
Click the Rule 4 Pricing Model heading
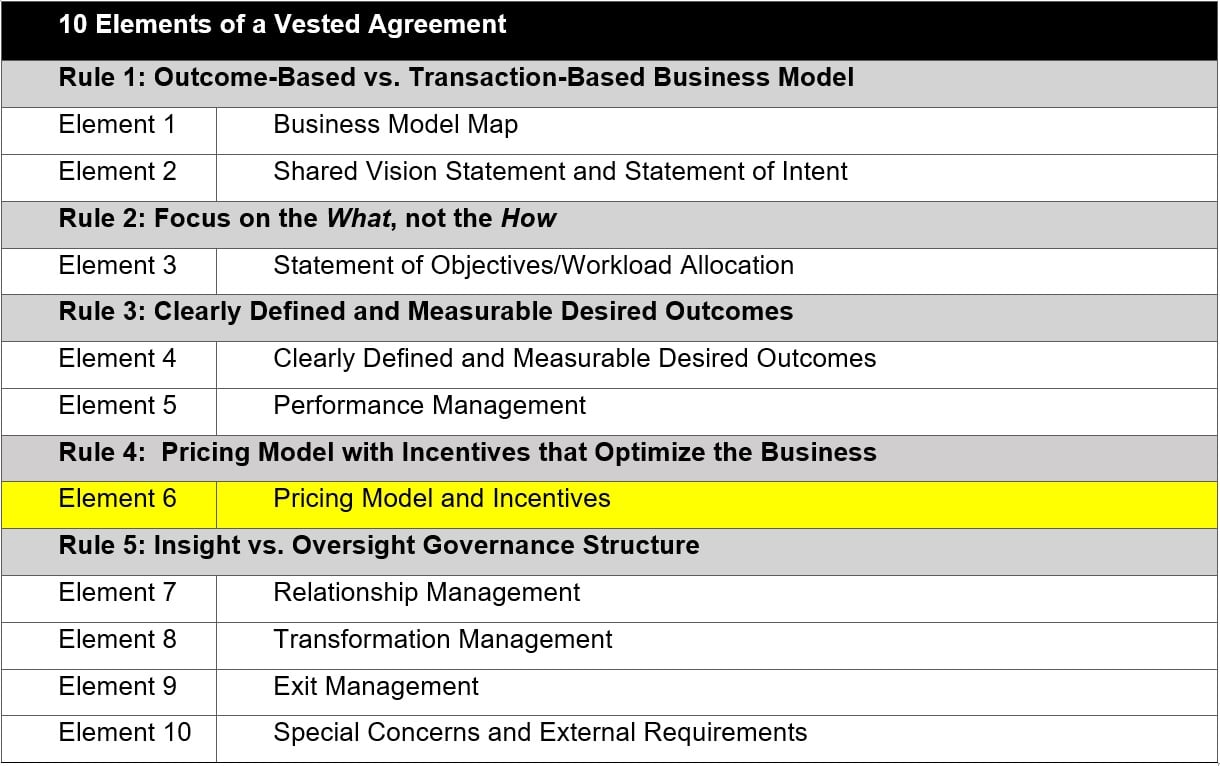pyautogui.click(x=467, y=453)
